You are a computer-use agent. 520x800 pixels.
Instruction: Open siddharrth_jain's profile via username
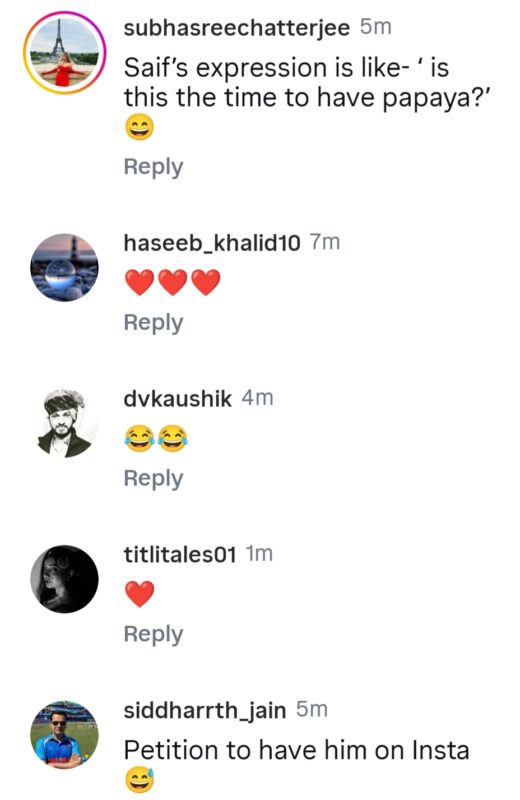point(205,710)
